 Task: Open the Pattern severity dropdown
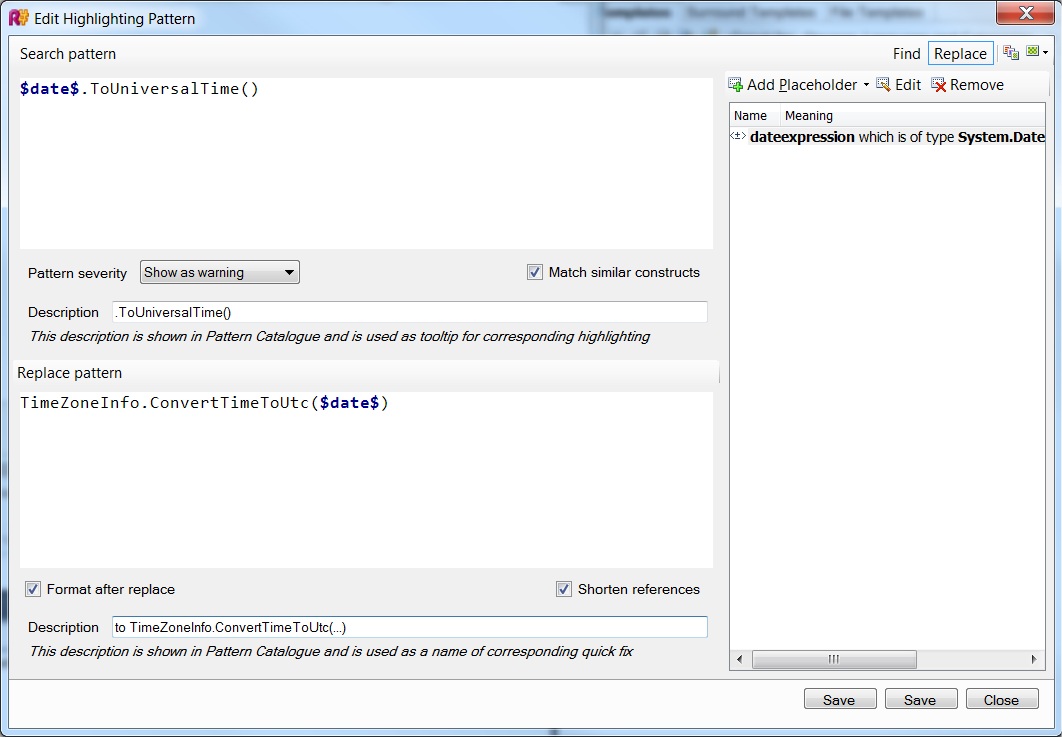(x=219, y=272)
